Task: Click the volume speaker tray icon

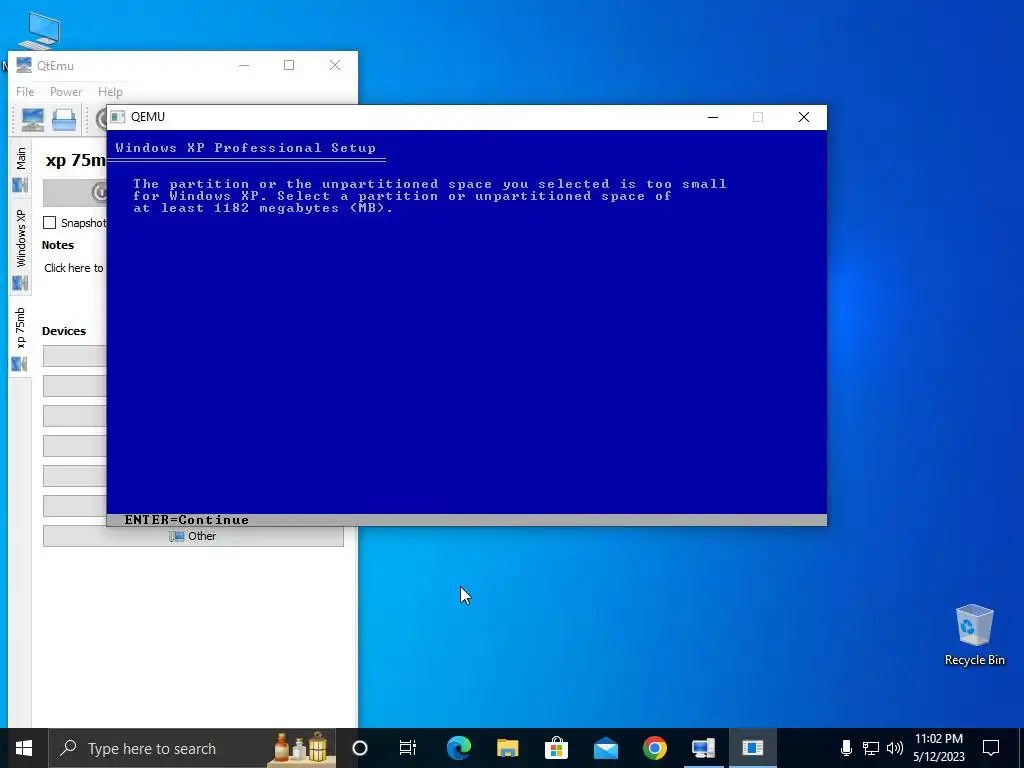Action: [895, 748]
